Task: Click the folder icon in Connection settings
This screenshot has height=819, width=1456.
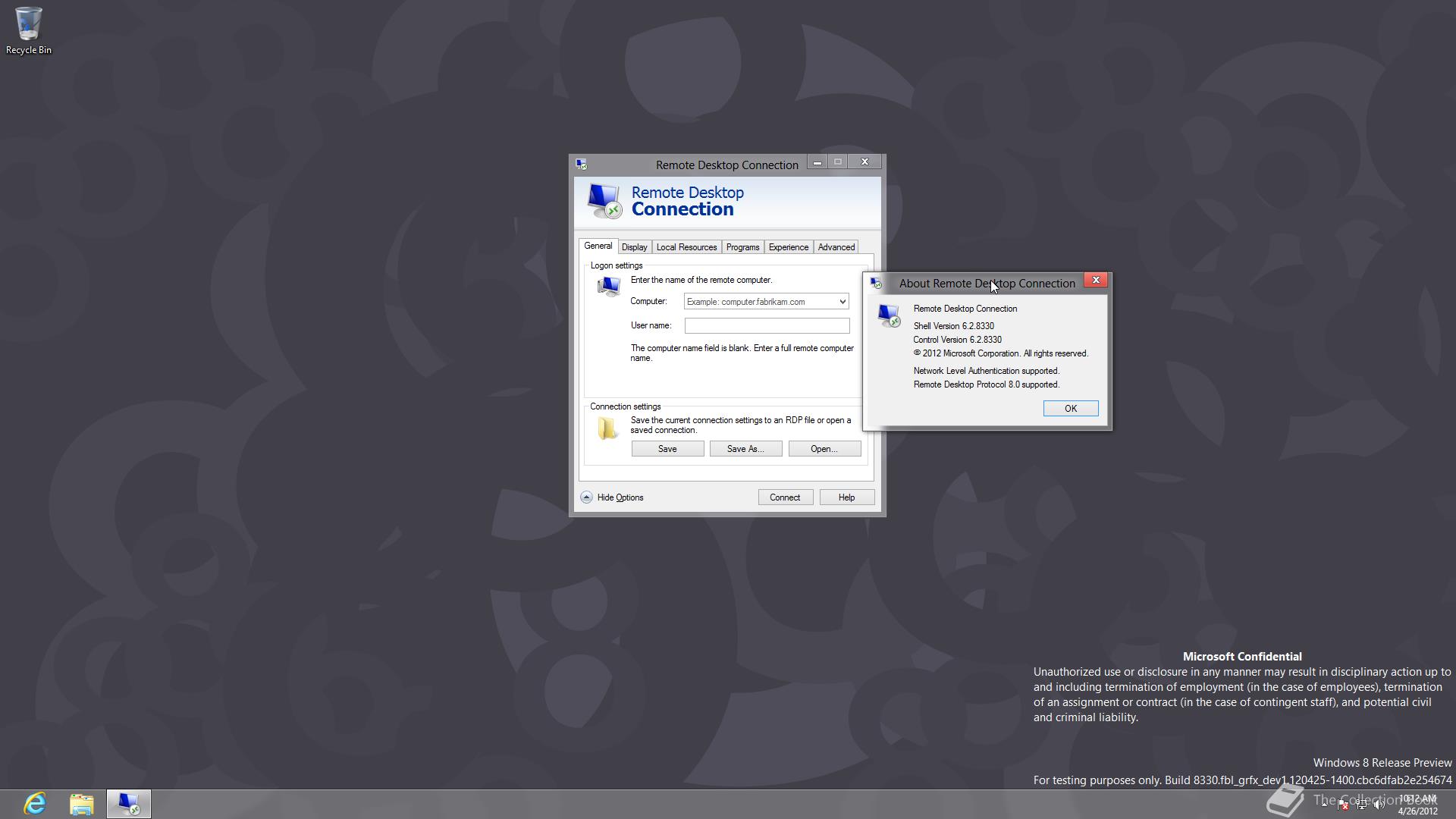Action: click(x=607, y=428)
